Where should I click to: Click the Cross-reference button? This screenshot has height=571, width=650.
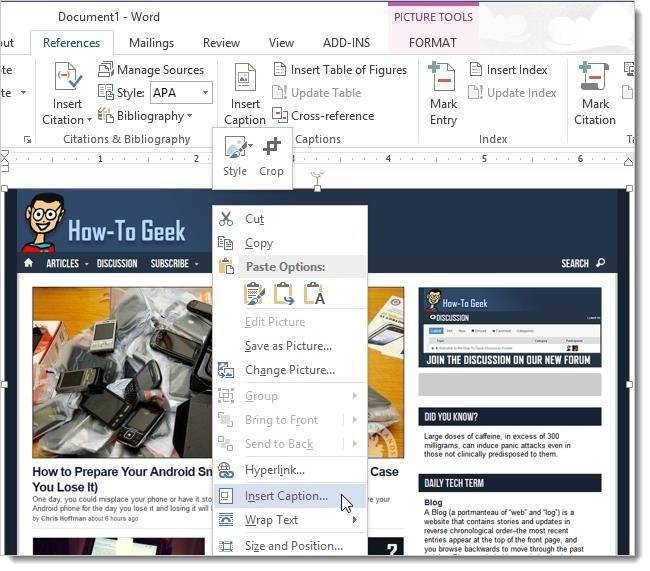(x=332, y=116)
